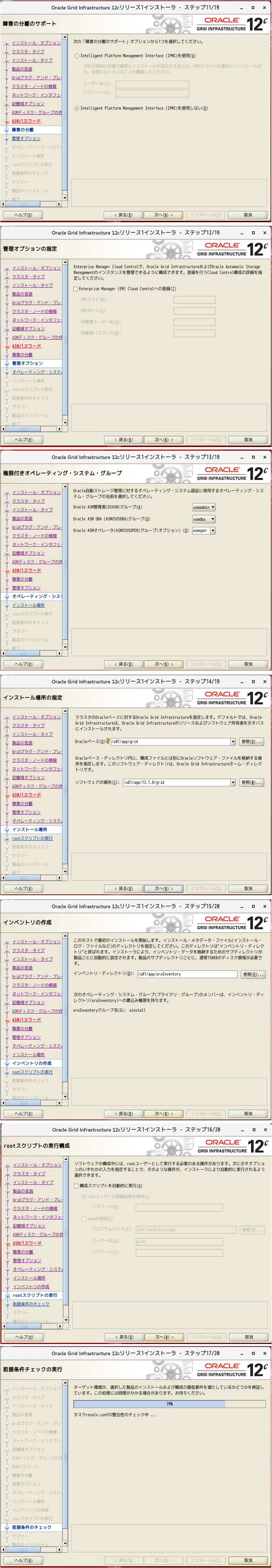Go to ASM/パスワード step in step 11 sidebar
This screenshot has width=272, height=1568.
[26, 121]
